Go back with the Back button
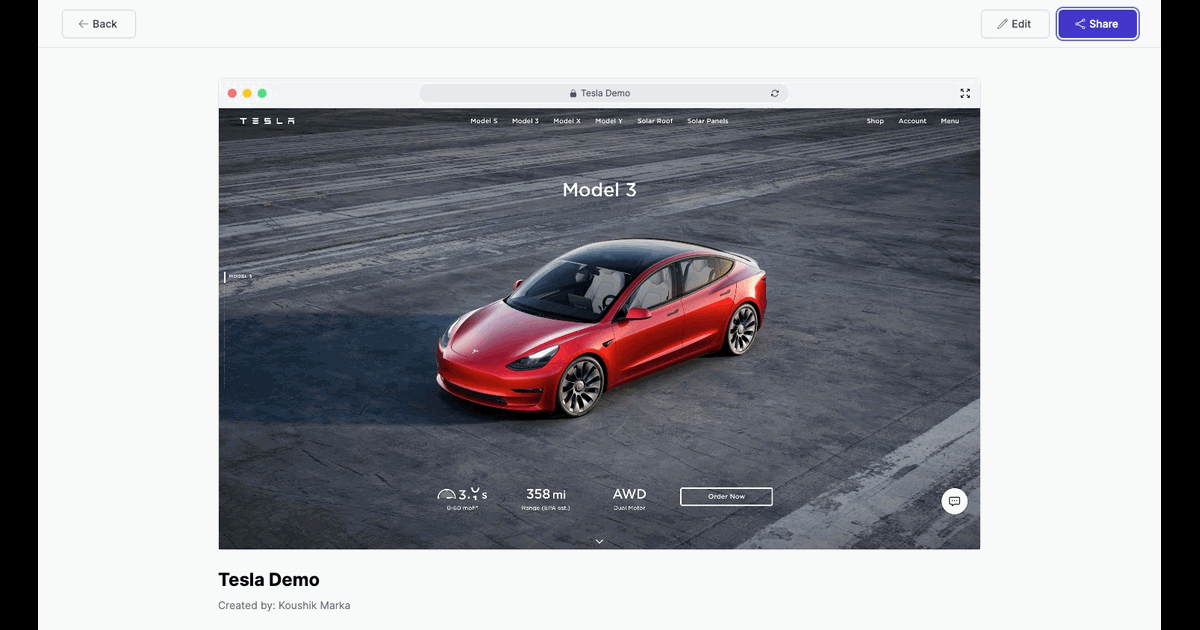The width and height of the screenshot is (1200, 630). tap(99, 24)
